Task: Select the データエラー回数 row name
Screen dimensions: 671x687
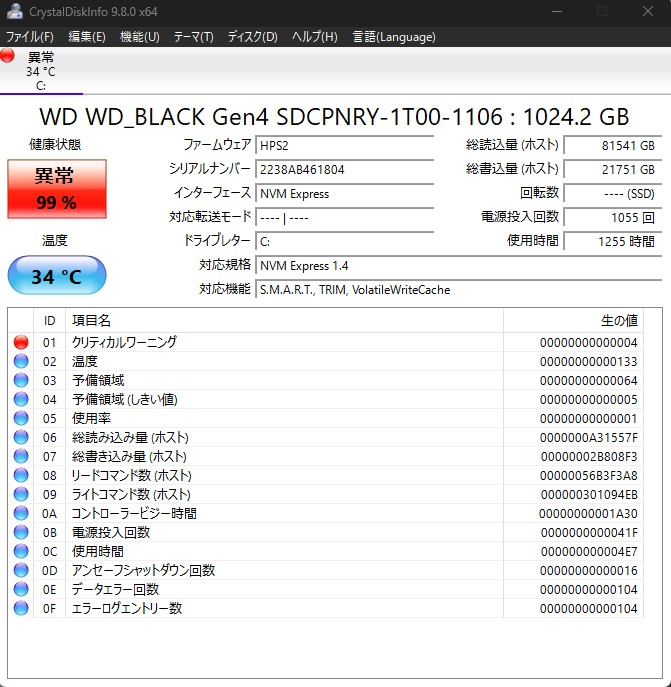Action: (115, 589)
